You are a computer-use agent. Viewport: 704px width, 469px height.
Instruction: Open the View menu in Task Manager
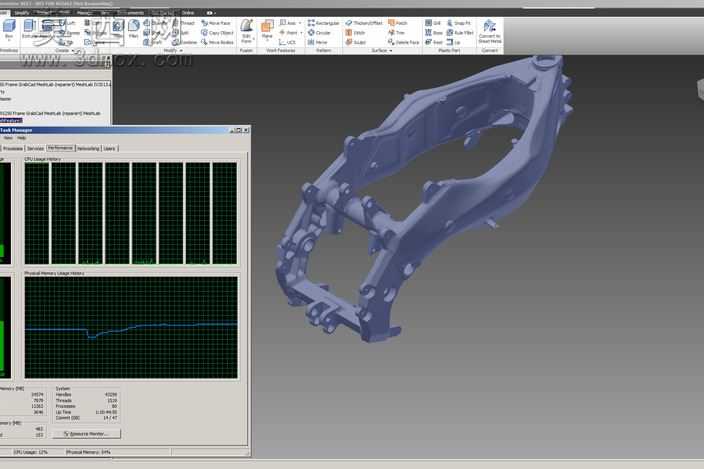tap(8, 138)
